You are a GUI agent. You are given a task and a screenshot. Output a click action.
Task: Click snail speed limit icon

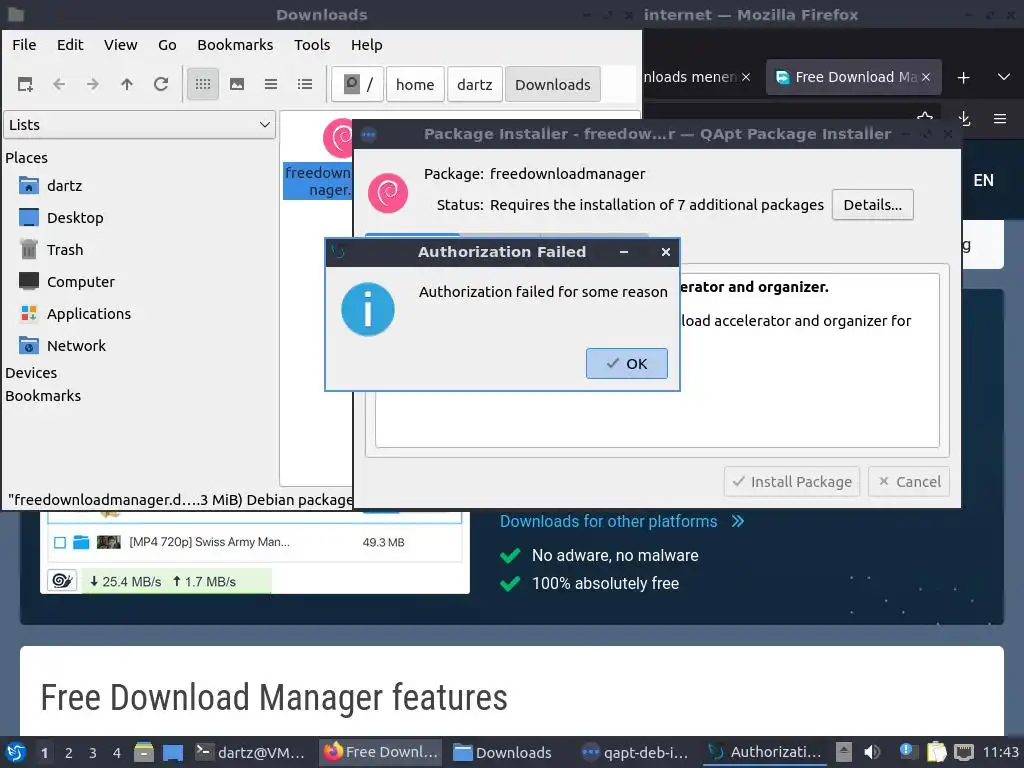pos(63,581)
